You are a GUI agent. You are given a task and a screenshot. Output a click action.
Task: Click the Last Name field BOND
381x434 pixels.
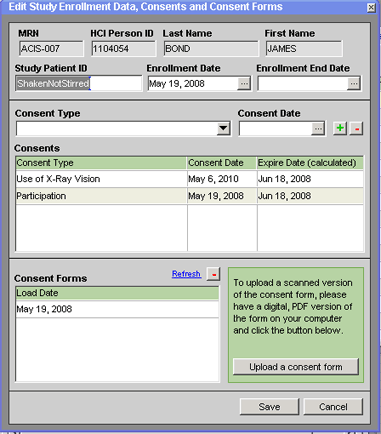[211, 49]
